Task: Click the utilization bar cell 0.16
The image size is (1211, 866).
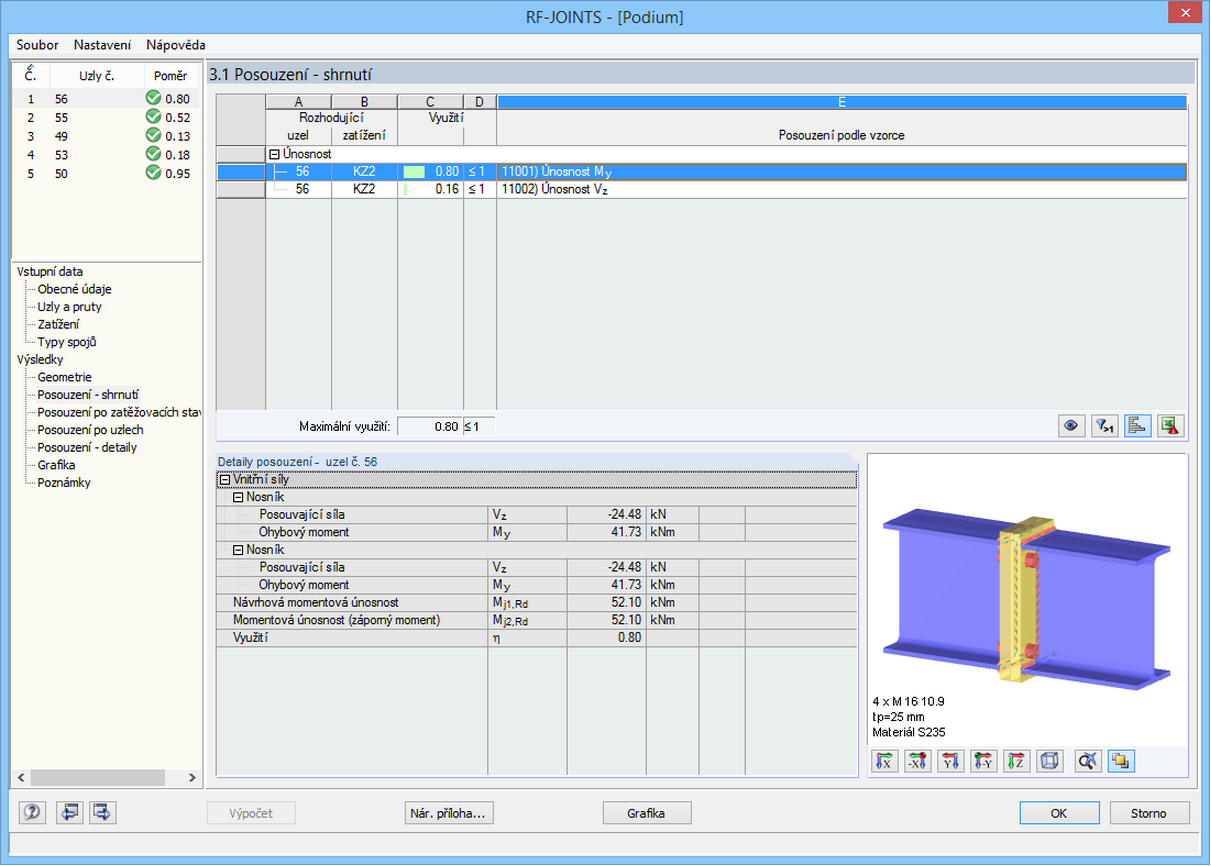Action: coord(430,189)
